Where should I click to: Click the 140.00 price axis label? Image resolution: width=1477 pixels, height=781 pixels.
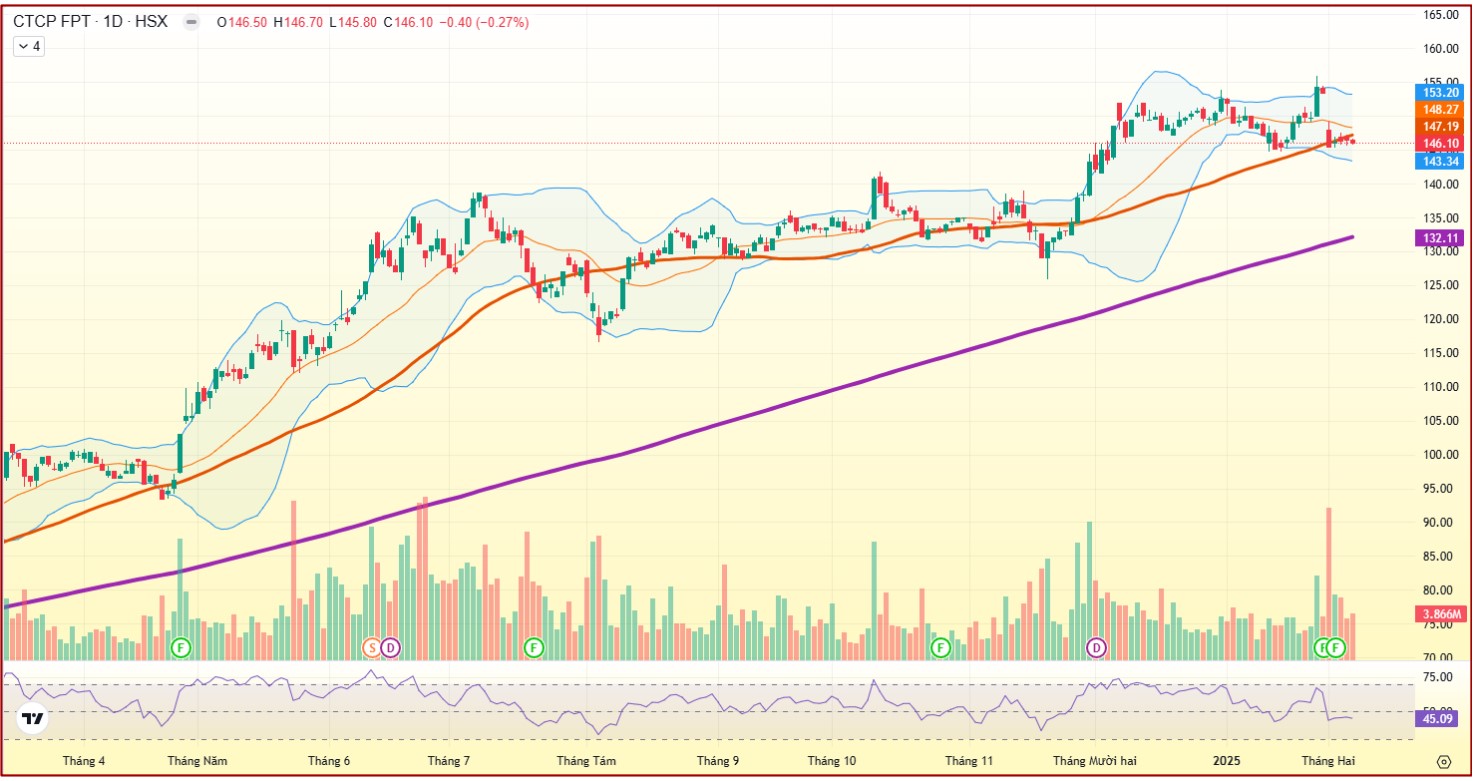click(1442, 184)
